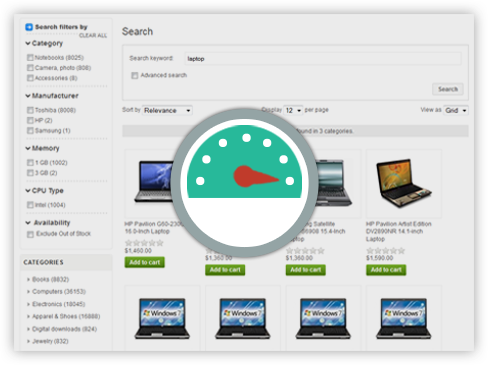Click arrow beside Jewelry category
The width and height of the screenshot is (488, 365).
pos(28,341)
